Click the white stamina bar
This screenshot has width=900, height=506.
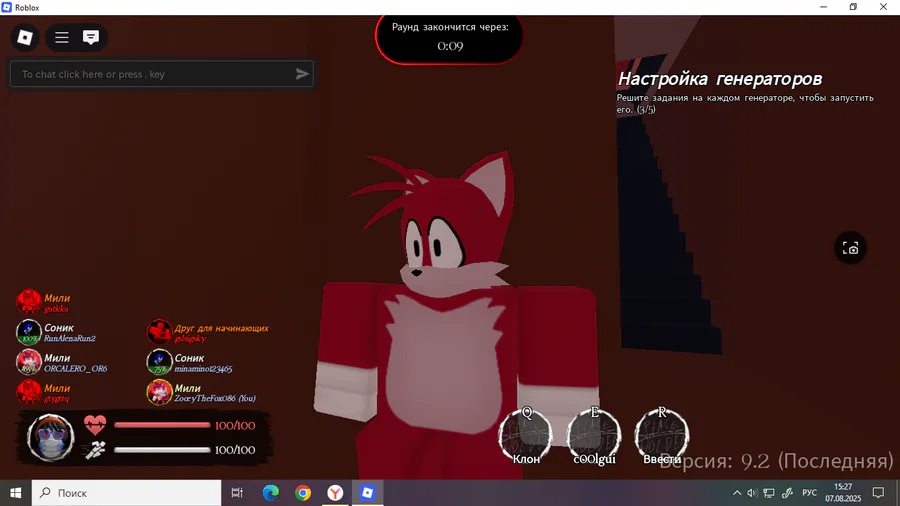click(162, 450)
